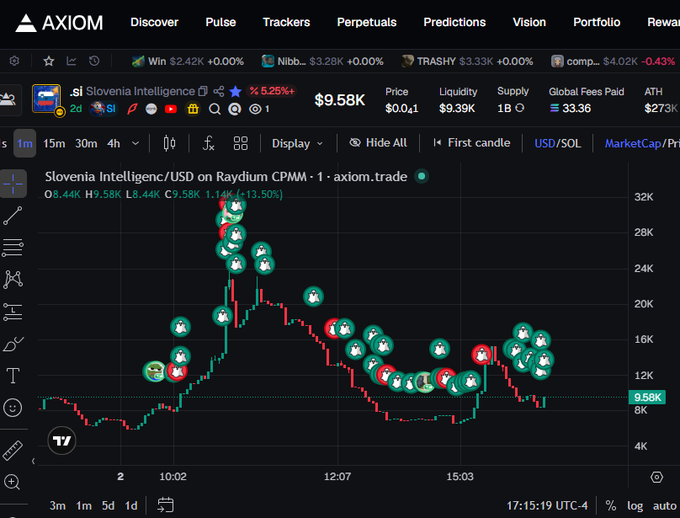Click the magnifier search icon beside gift
Viewport: 680px width, 518px height.
[214, 109]
